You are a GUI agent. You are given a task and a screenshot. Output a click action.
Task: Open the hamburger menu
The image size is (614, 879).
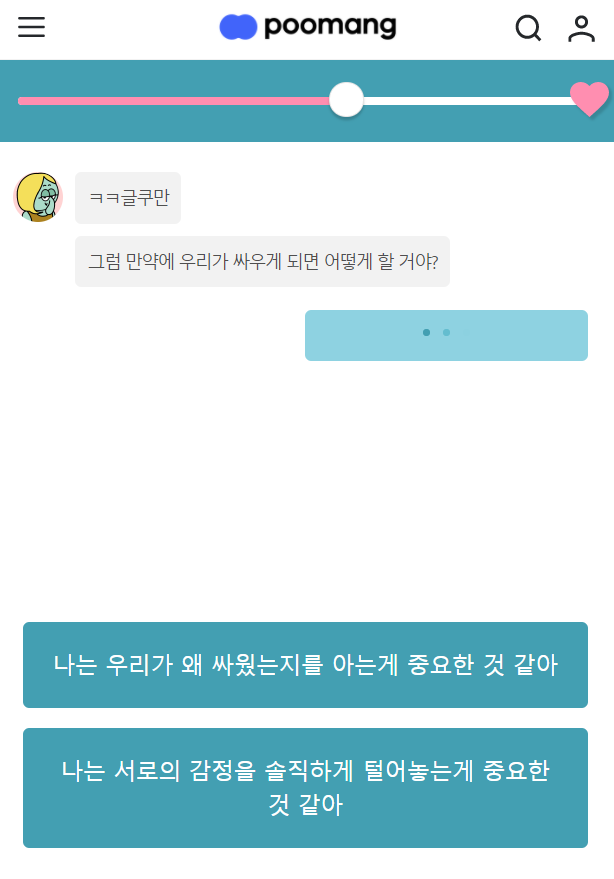coord(31,27)
